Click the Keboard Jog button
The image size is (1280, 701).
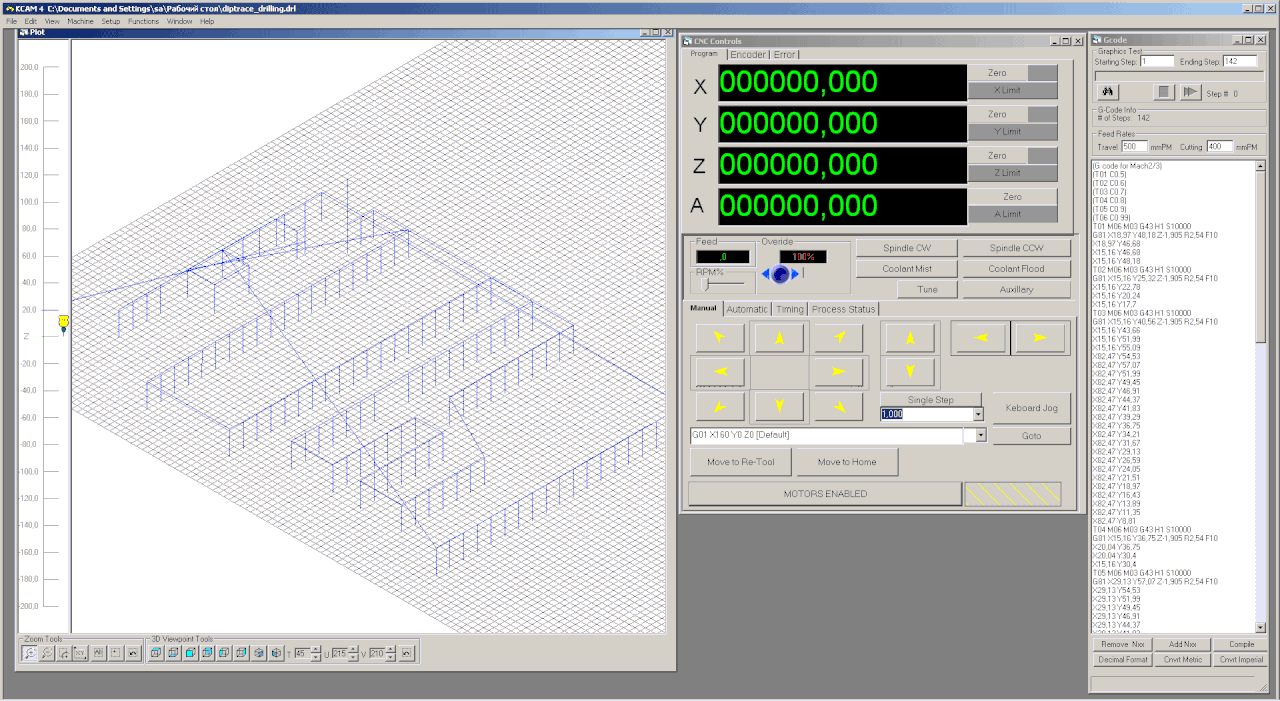[1031, 408]
